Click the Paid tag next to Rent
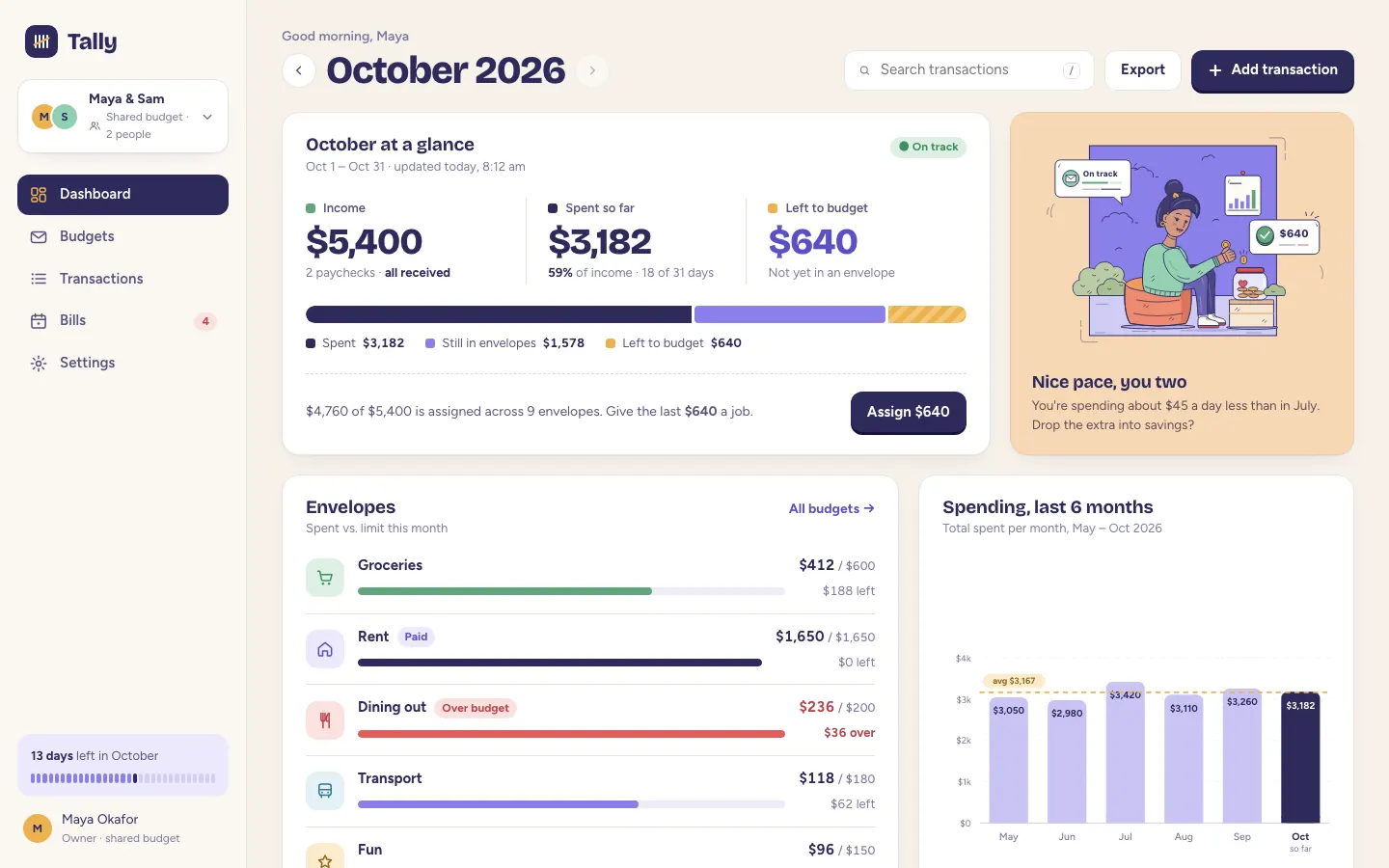 416,637
